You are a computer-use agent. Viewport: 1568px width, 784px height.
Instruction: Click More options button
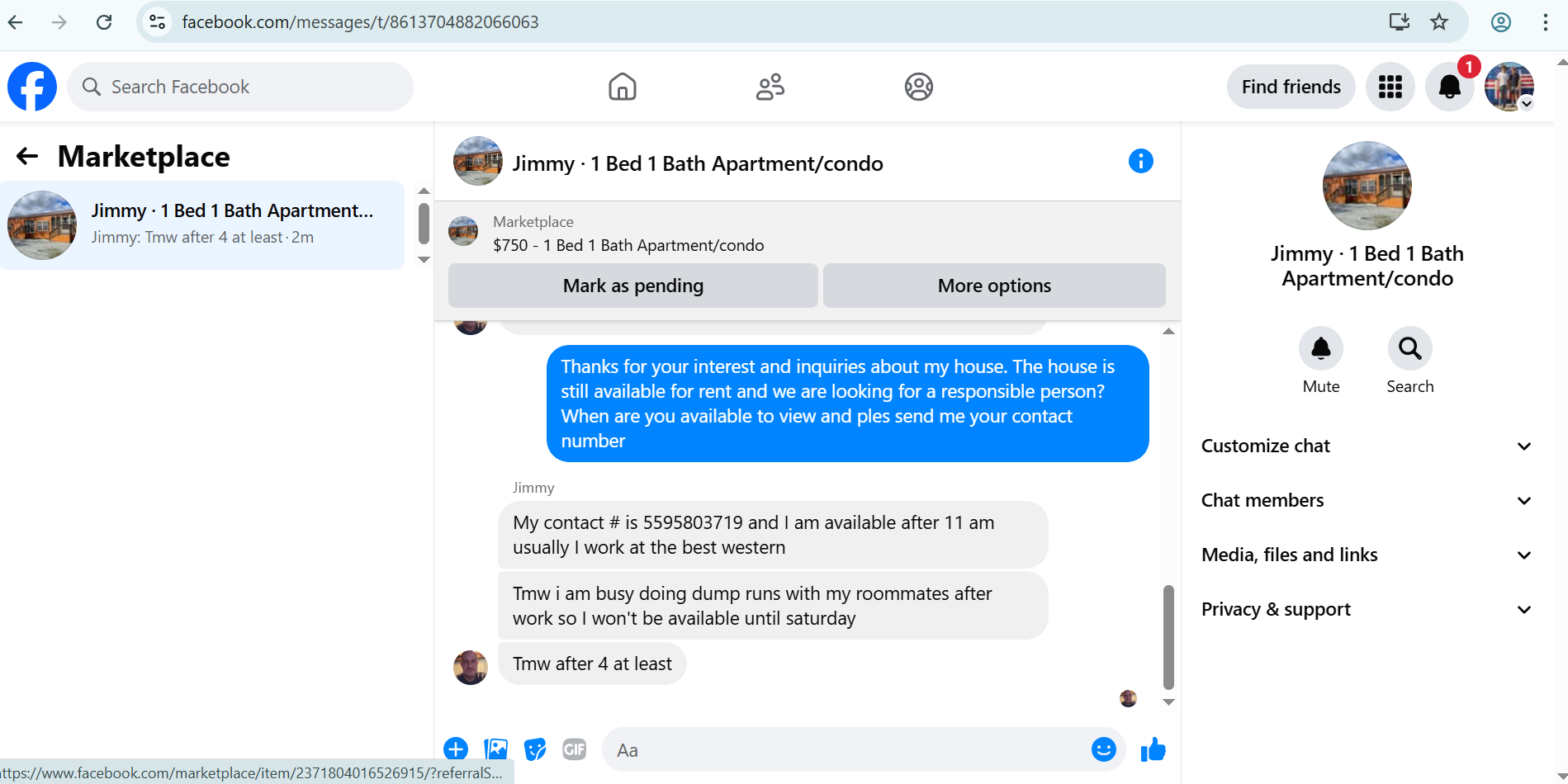tap(994, 286)
